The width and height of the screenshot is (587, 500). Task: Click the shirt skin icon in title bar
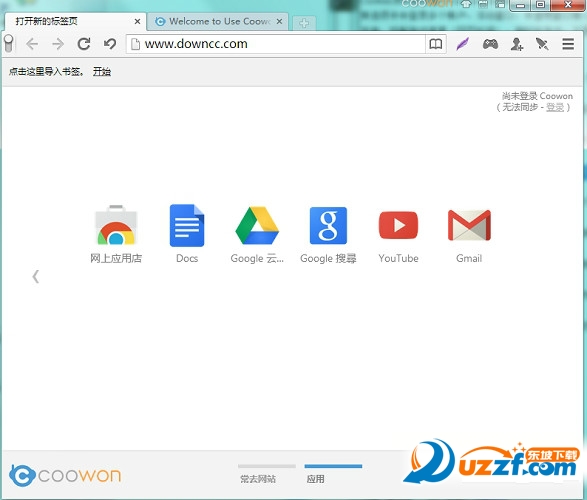tap(466, 4)
